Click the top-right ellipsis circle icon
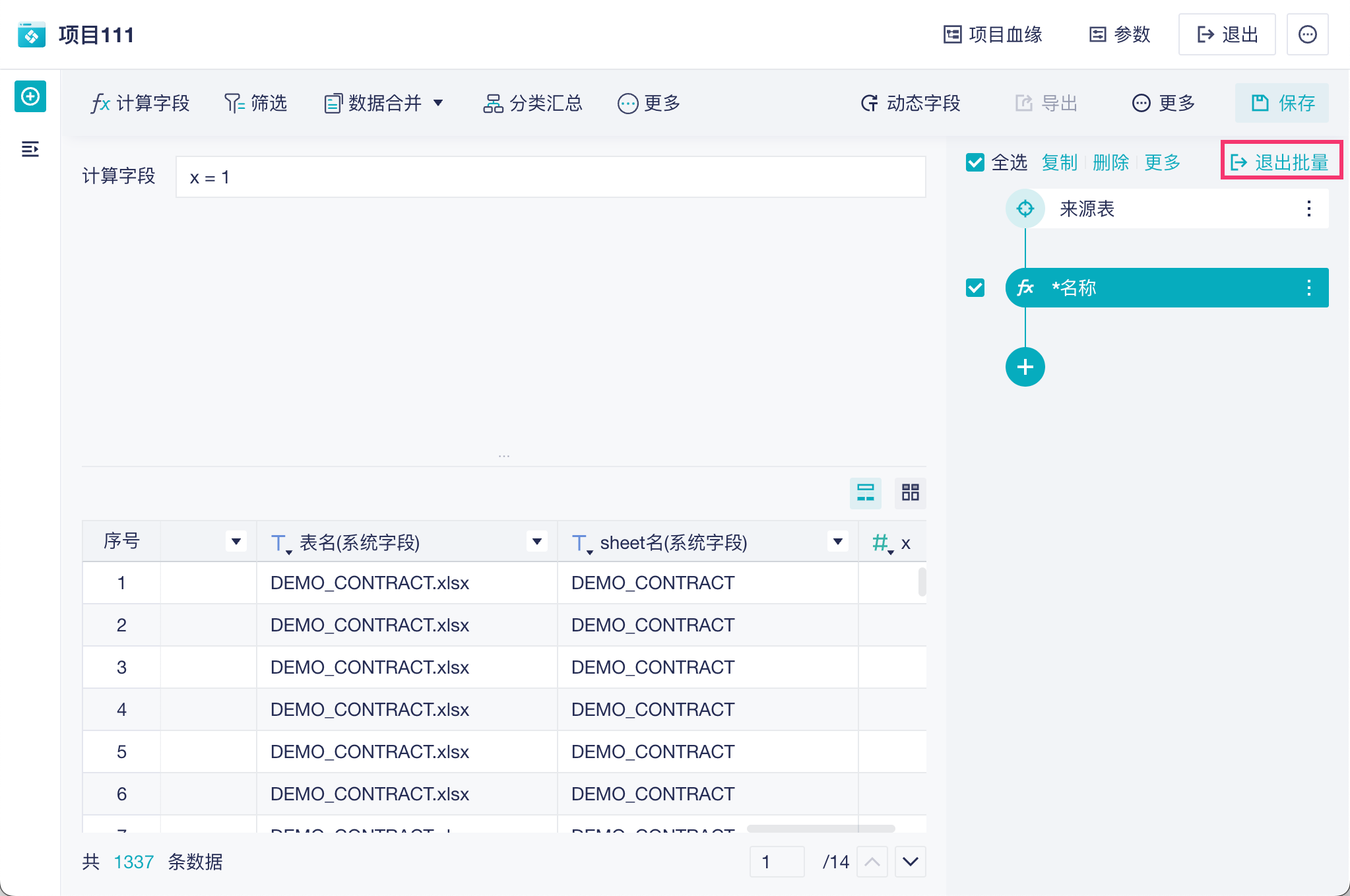Screen dimensions: 1350x896 pos(1307,34)
